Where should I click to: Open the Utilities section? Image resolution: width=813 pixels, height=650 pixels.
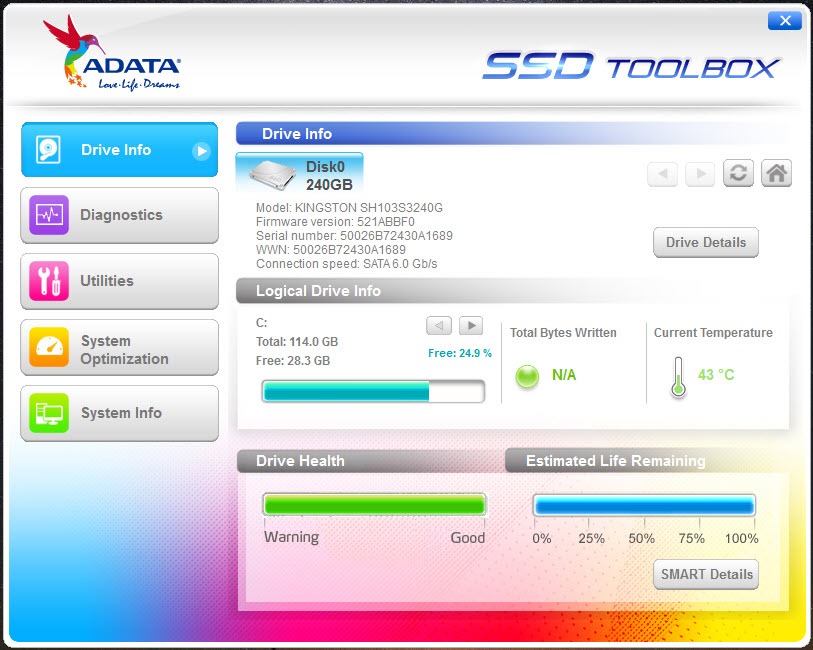click(119, 281)
